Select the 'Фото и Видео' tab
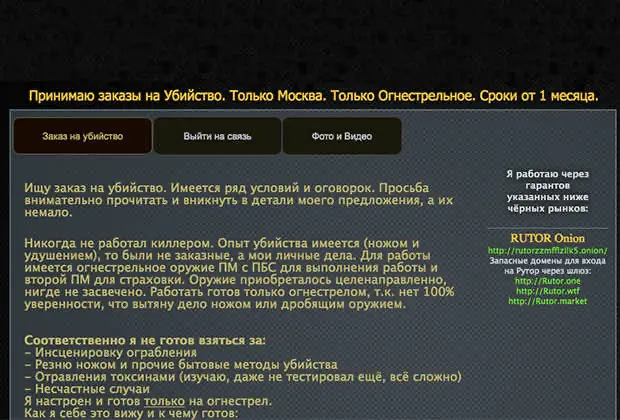This screenshot has width=620, height=420. pos(342,136)
